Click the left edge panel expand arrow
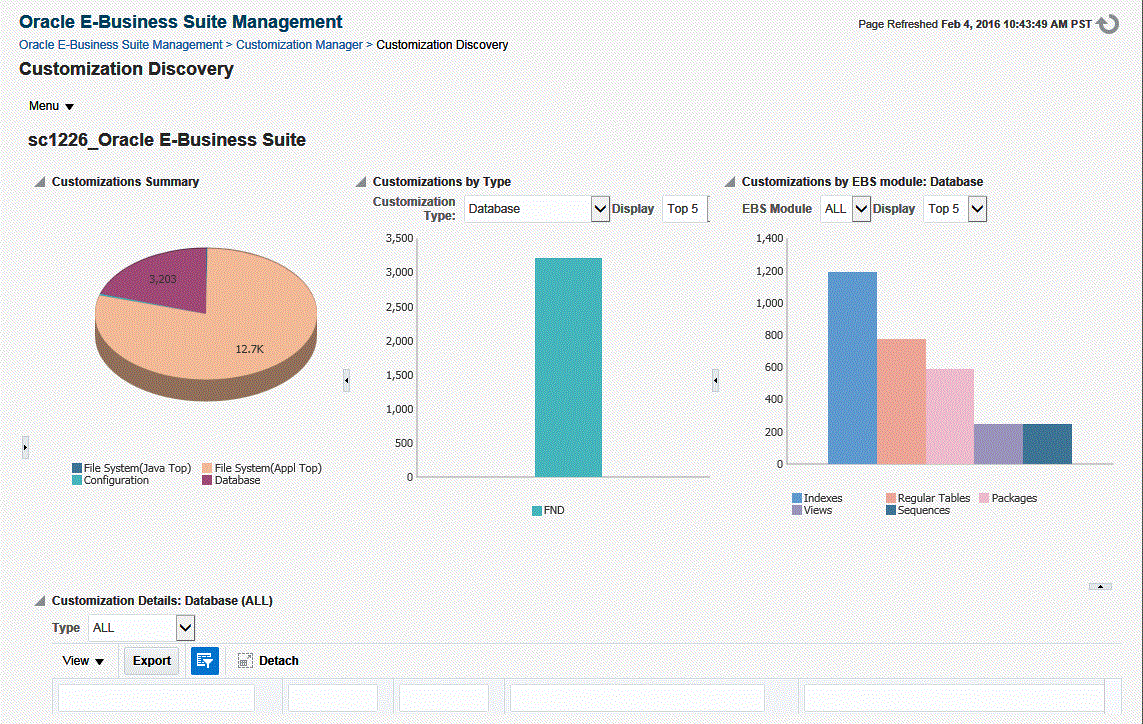Image resolution: width=1143 pixels, height=724 pixels. tap(26, 446)
